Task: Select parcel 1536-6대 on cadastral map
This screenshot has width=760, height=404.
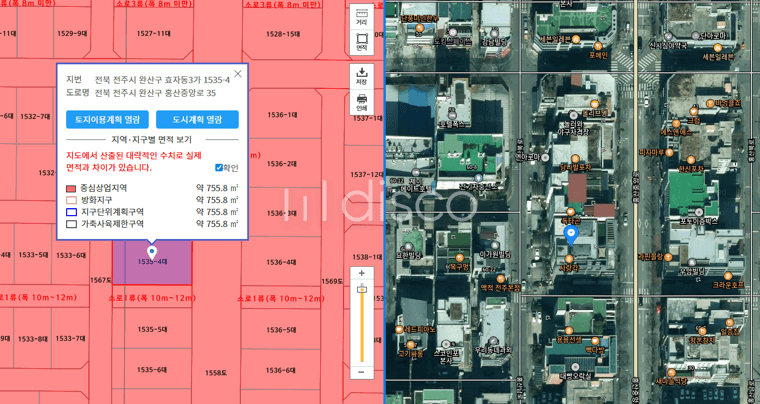Action: tap(281, 371)
